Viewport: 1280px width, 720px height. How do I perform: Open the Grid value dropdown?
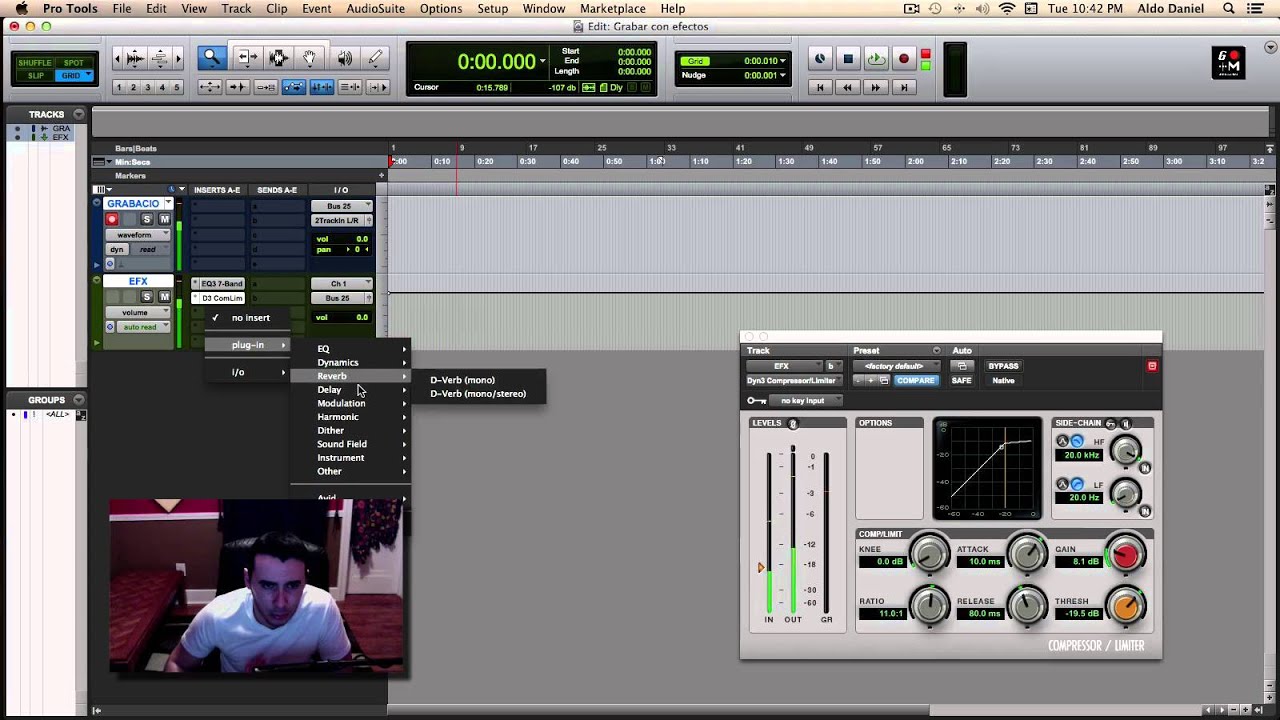(782, 61)
